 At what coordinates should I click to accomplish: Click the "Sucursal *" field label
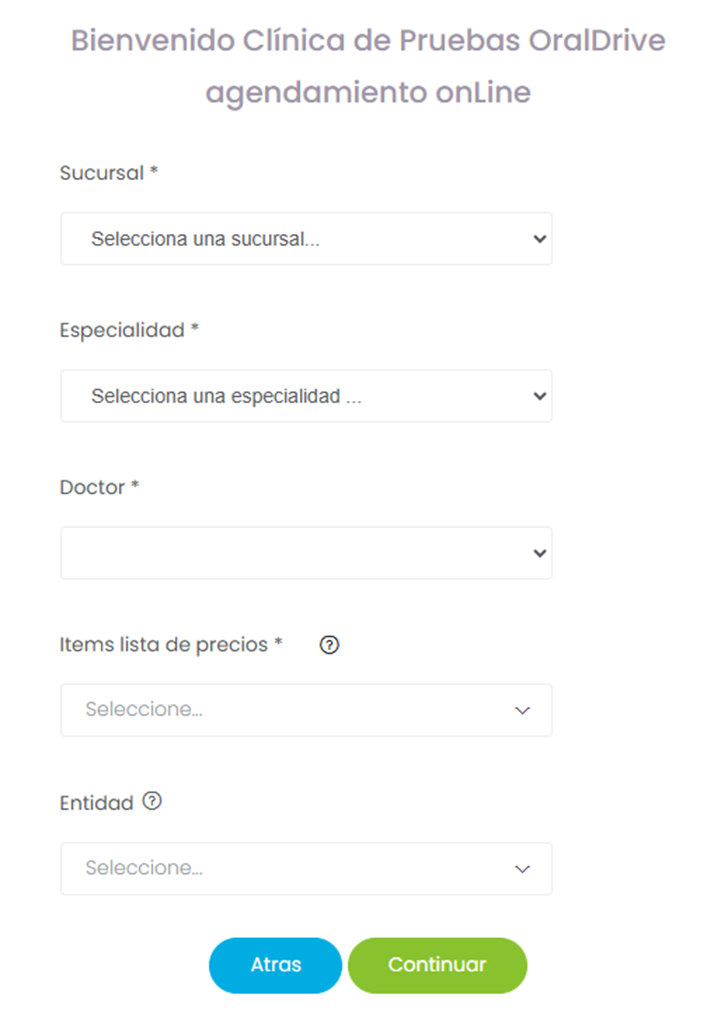tap(109, 172)
